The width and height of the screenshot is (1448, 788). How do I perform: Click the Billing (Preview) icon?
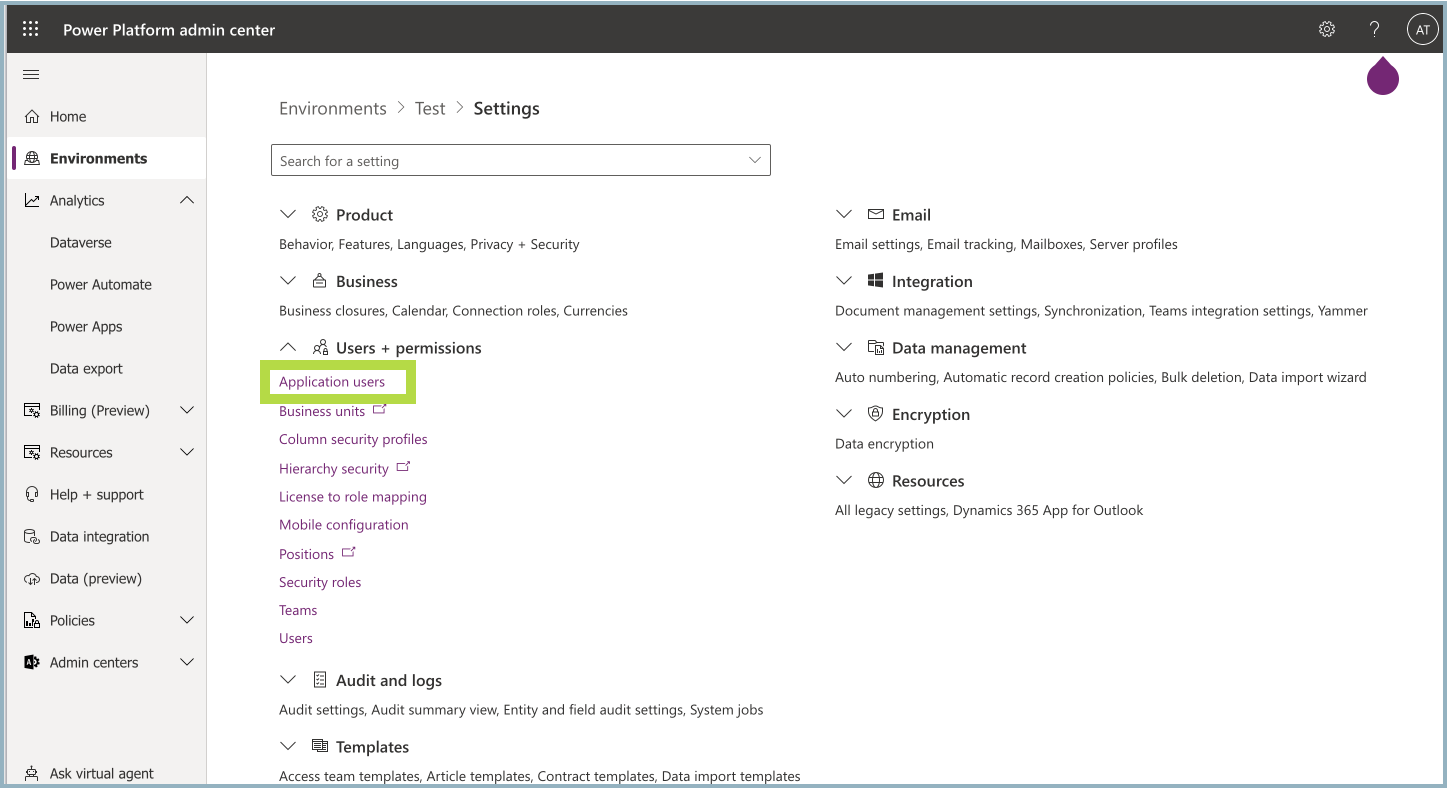[x=32, y=411]
